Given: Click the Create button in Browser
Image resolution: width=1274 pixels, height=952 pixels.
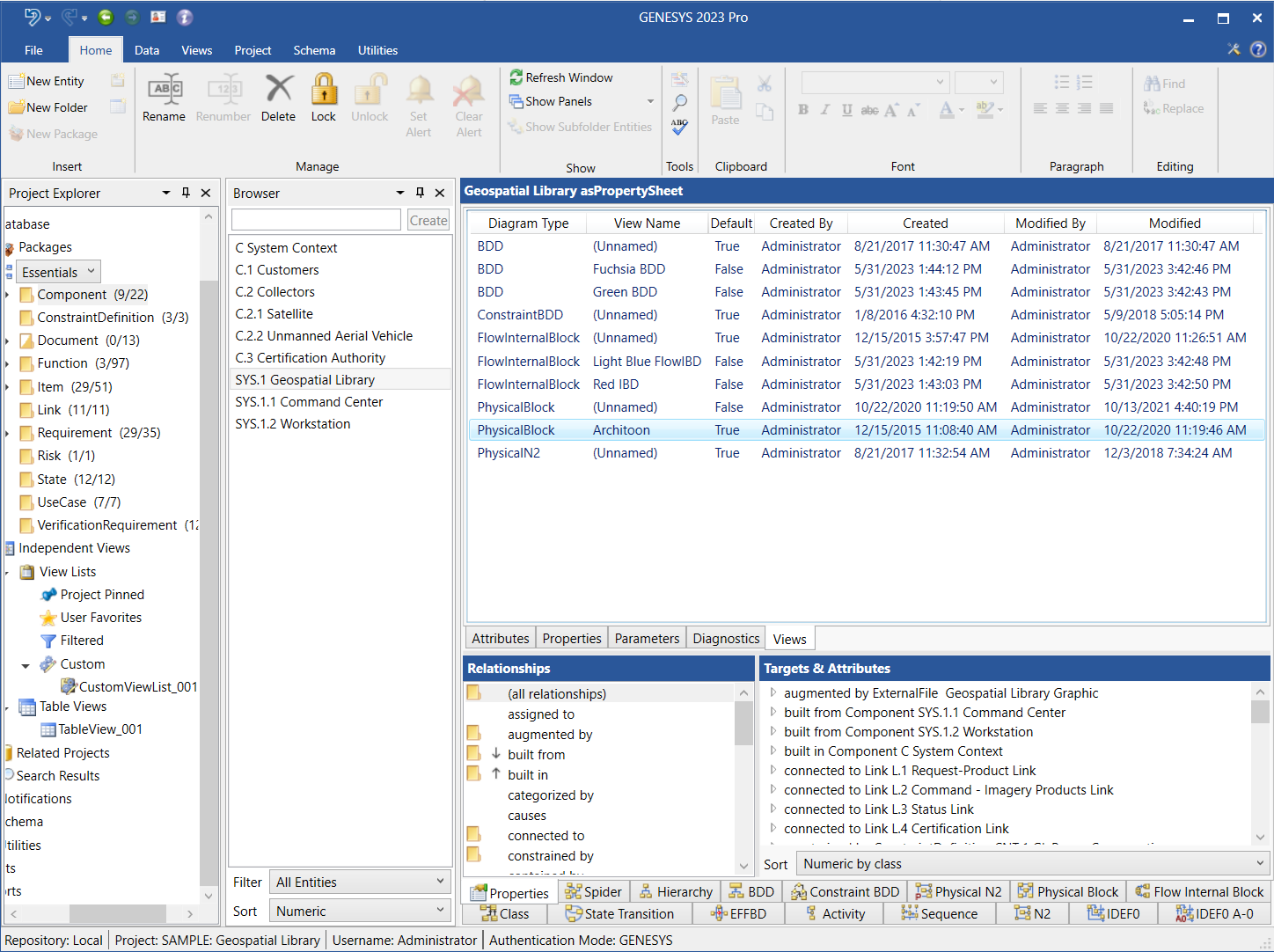Looking at the screenshot, I should 428,221.
